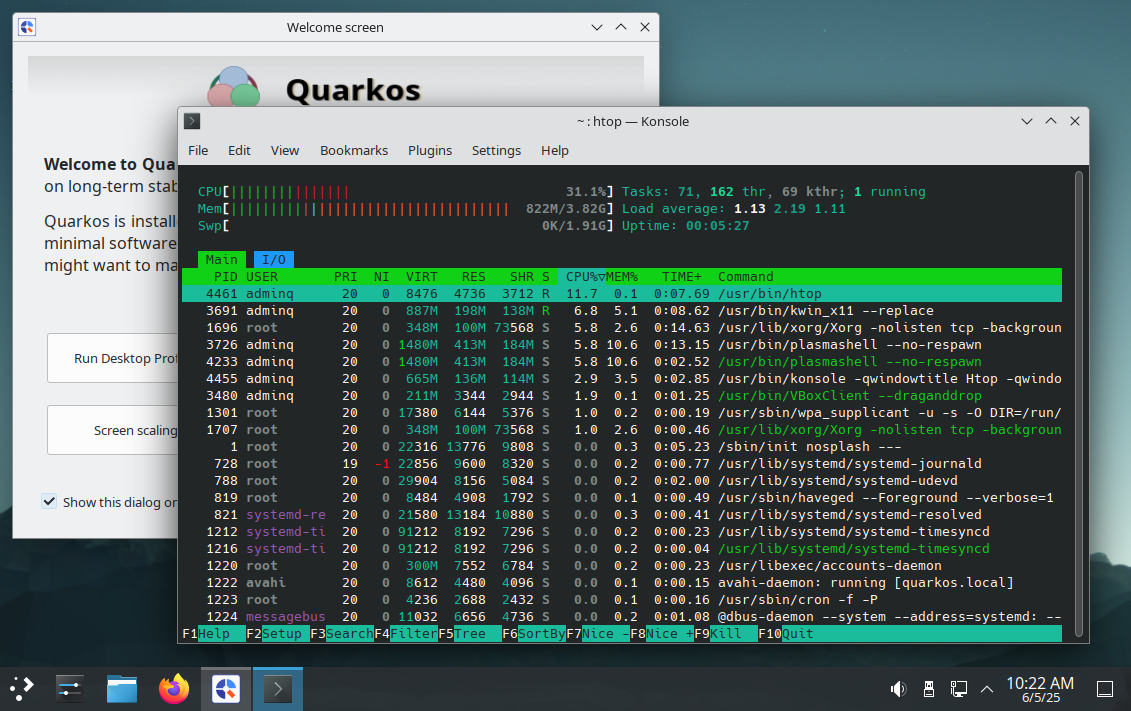
Task: Click the Konsole taskbar entry
Action: pyautogui.click(x=277, y=688)
